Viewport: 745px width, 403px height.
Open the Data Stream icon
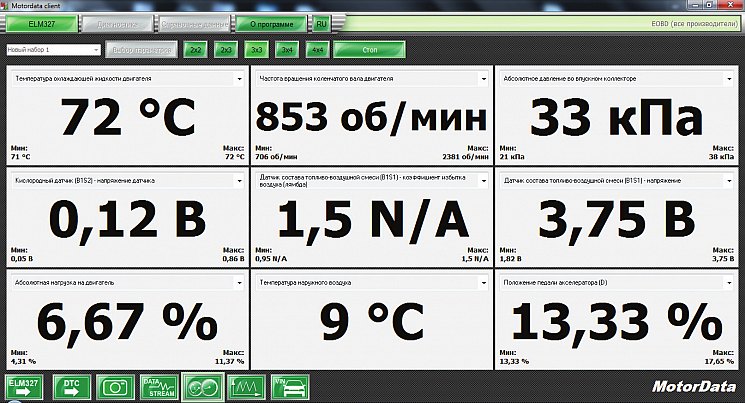click(160, 387)
